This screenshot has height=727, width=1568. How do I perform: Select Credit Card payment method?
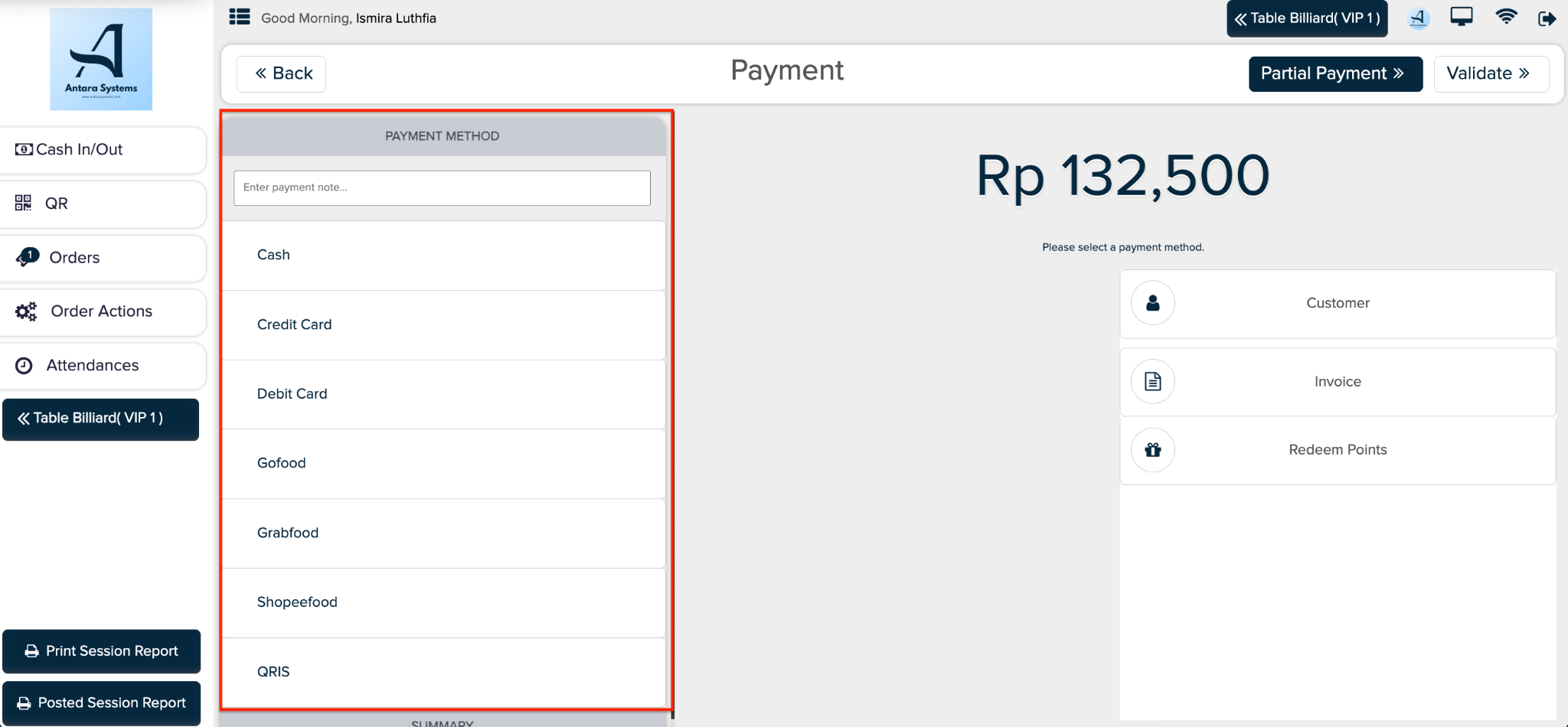(x=443, y=325)
